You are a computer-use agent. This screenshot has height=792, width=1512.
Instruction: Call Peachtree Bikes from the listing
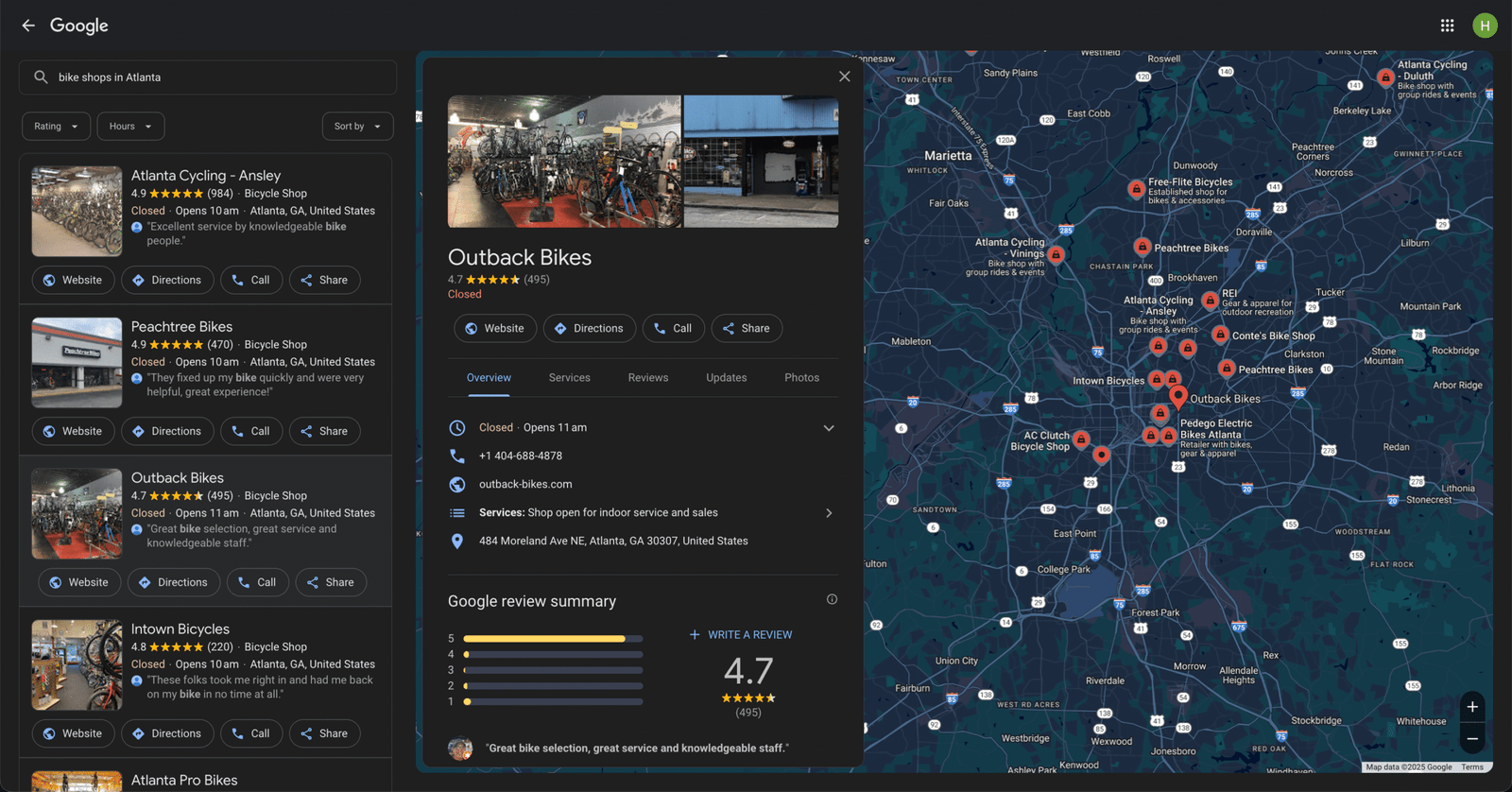tap(251, 431)
